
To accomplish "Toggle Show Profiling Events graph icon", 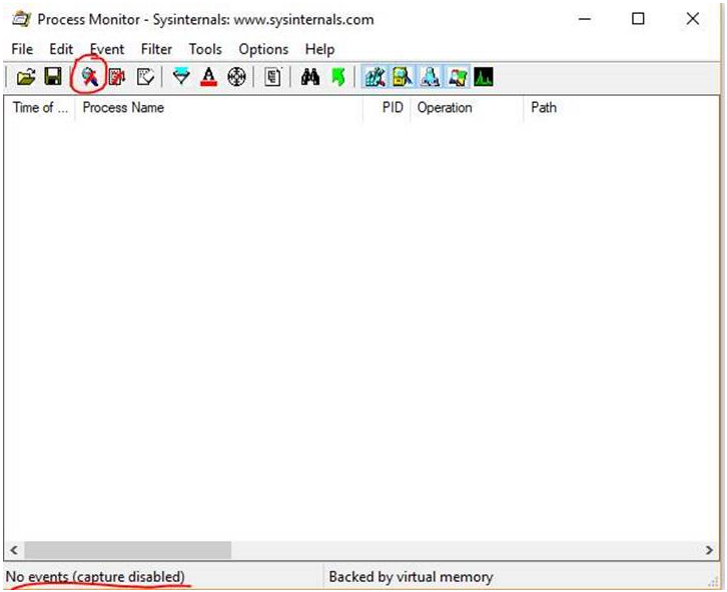I will (x=484, y=76).
